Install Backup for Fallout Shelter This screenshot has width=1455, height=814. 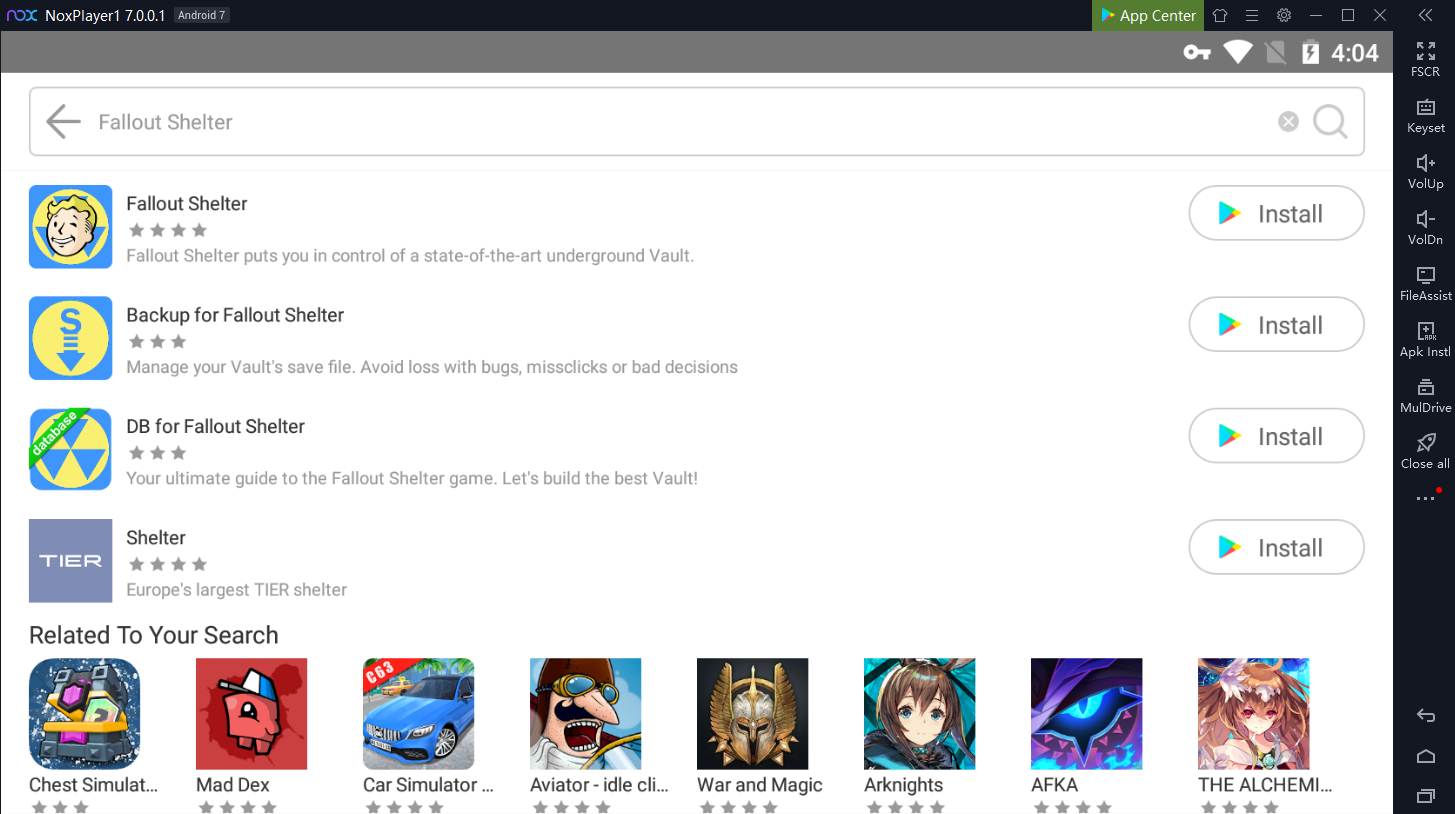[1276, 325]
